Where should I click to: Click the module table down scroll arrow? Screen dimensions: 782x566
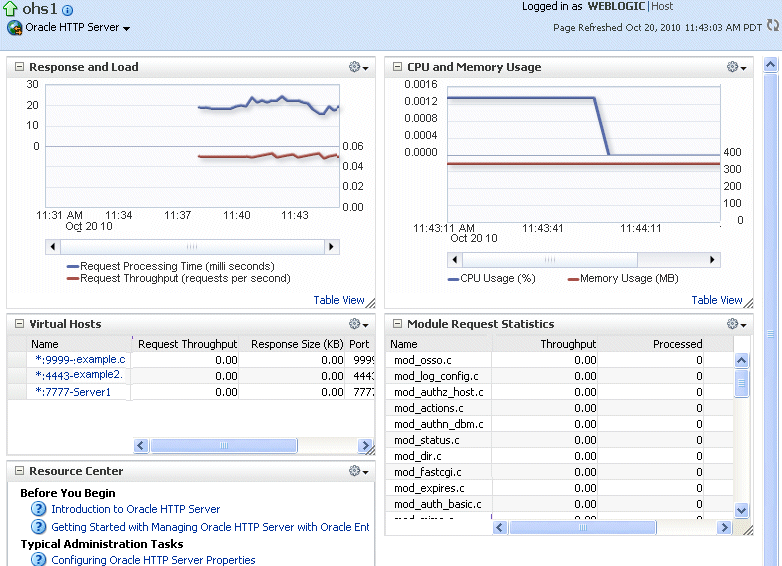click(742, 510)
